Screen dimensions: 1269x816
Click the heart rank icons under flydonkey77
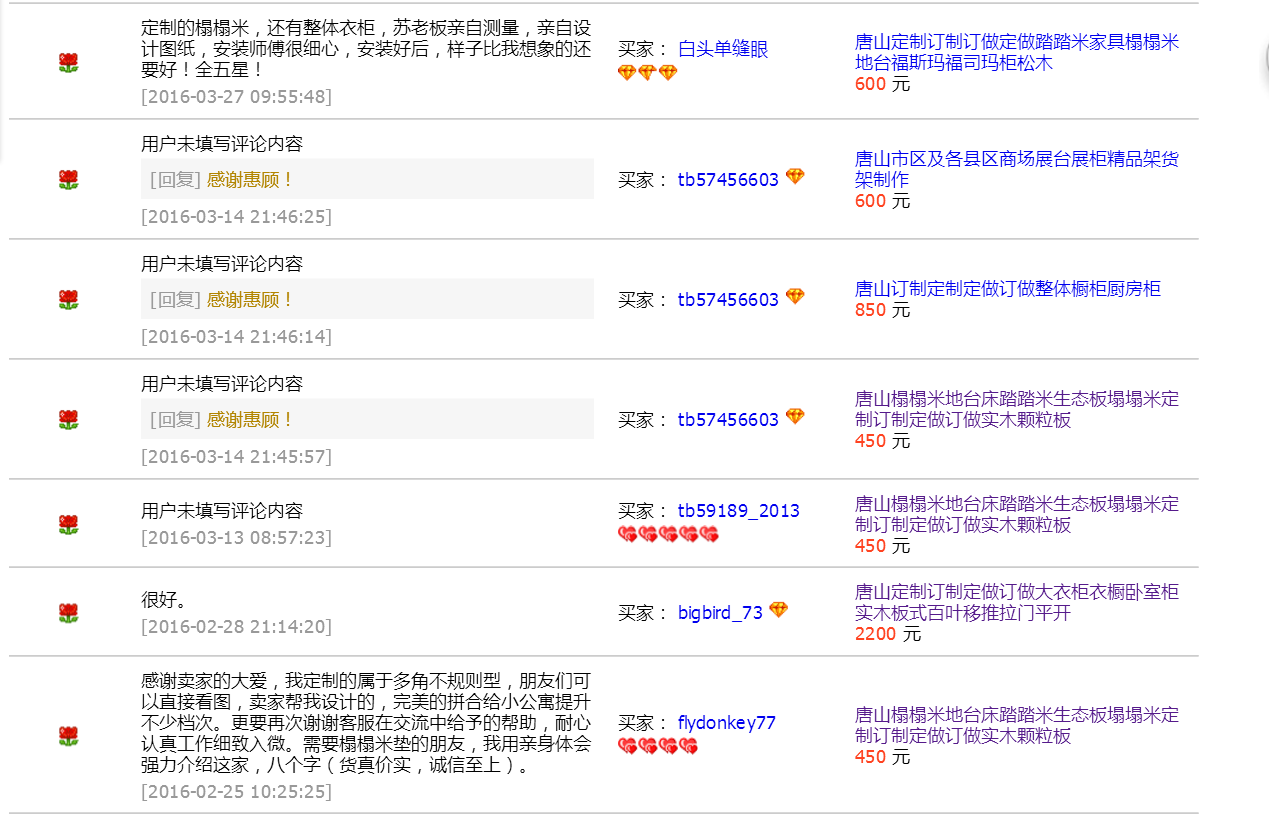[x=658, y=746]
